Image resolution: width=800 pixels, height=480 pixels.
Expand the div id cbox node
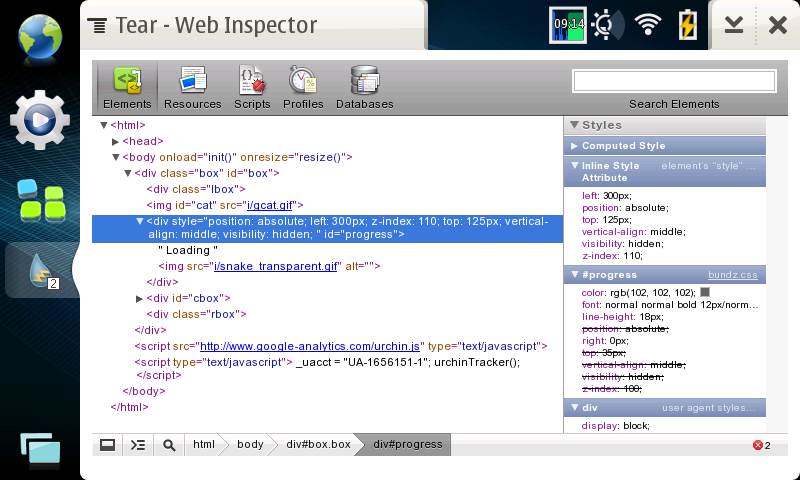[139, 298]
